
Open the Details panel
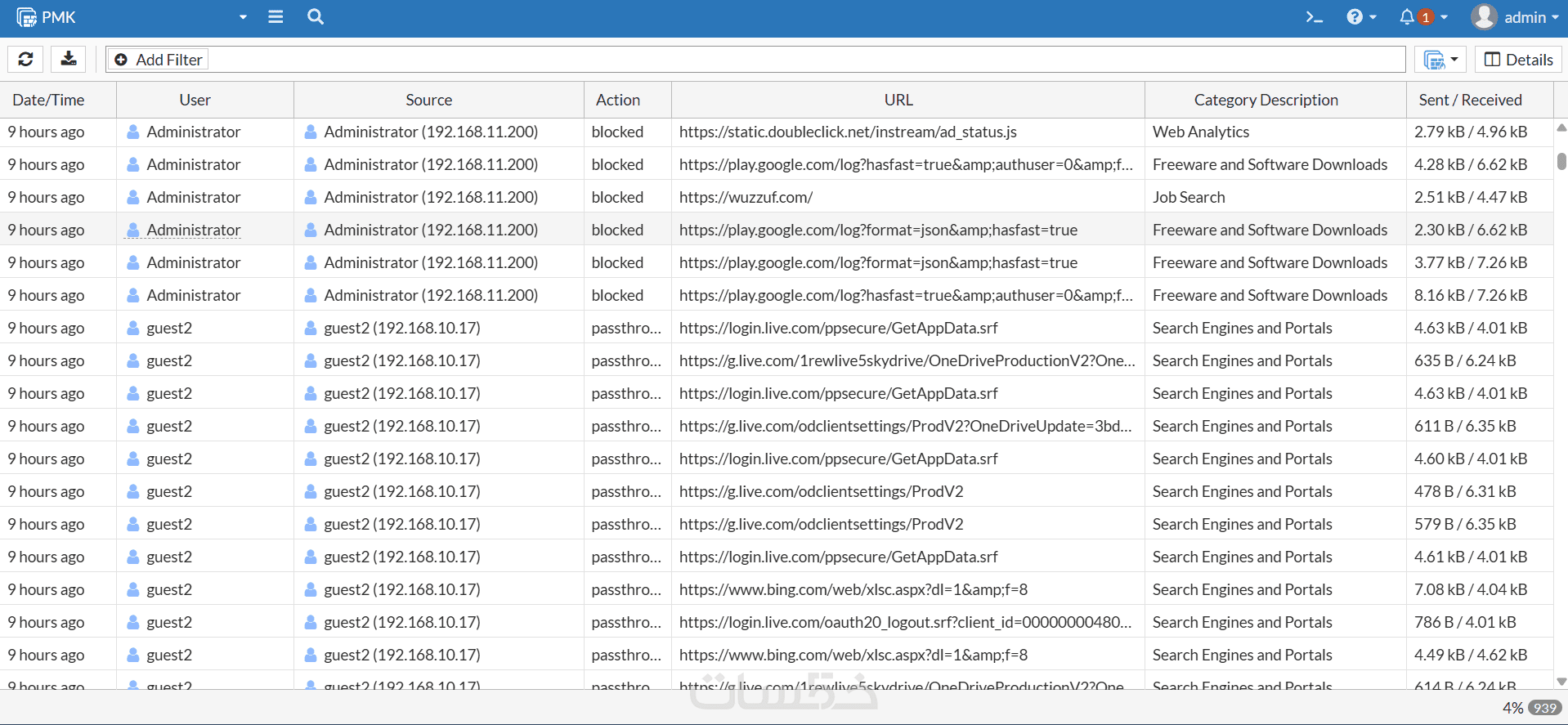pyautogui.click(x=1518, y=60)
